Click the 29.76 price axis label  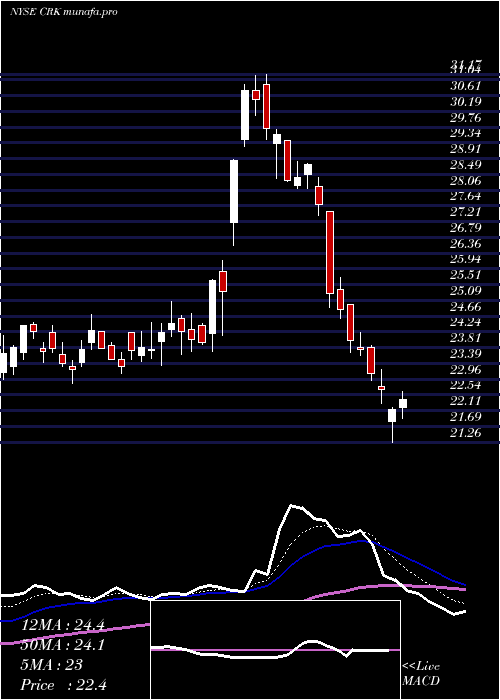point(466,117)
